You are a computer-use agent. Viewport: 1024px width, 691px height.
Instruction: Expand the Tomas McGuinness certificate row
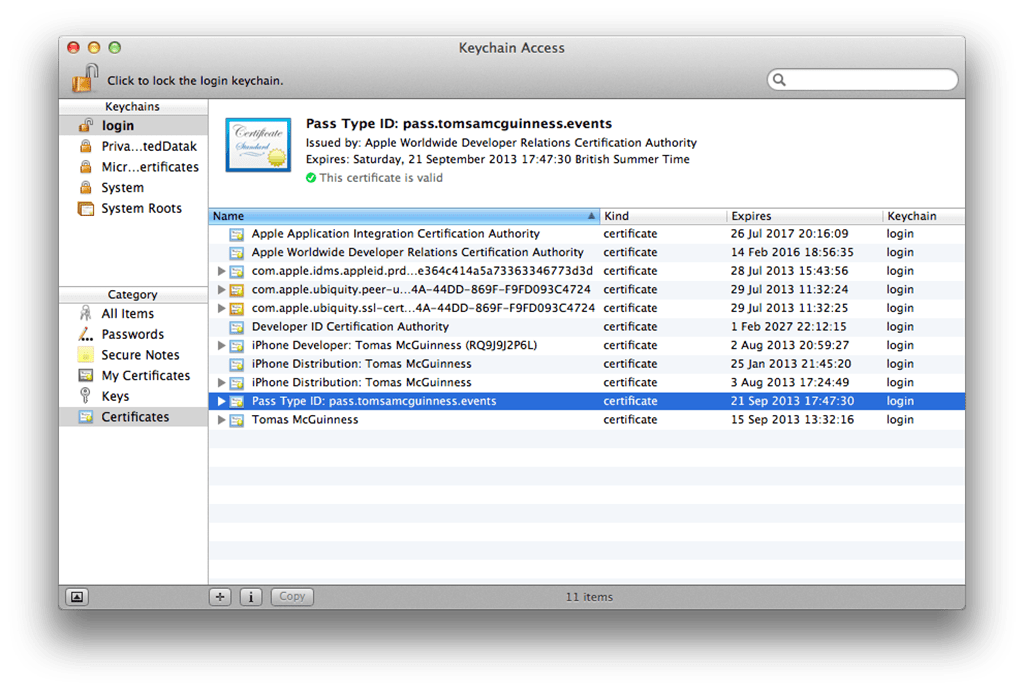click(222, 420)
